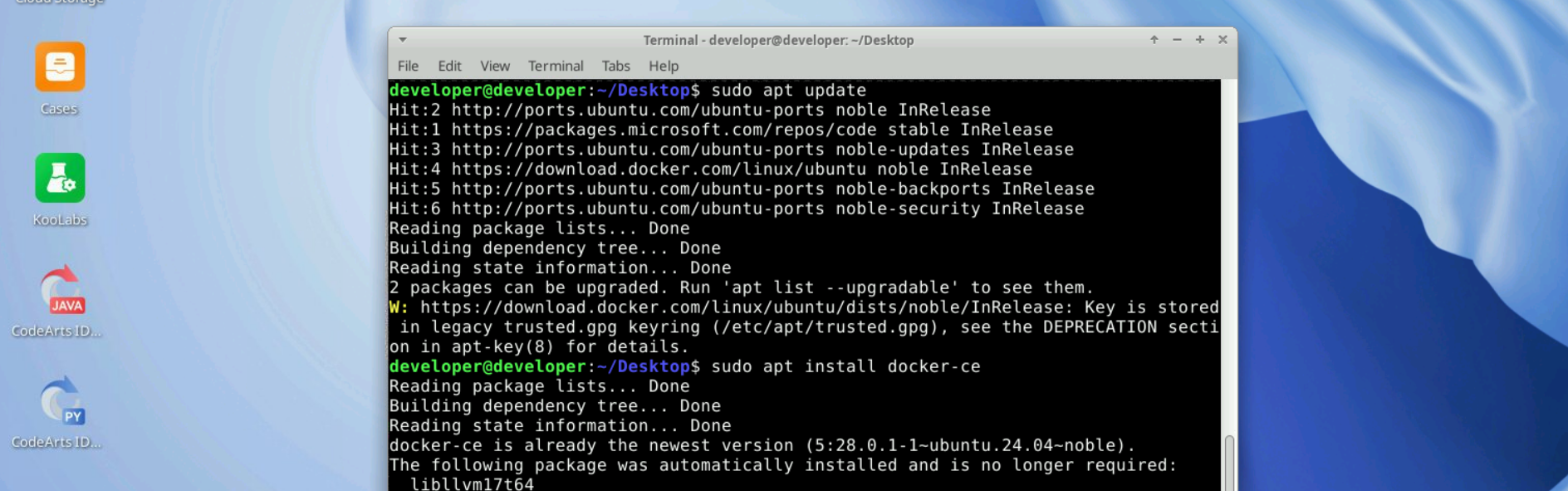Click 'The following package was automatically installed' line
Viewport: 1568px width, 491px height.
tap(783, 465)
